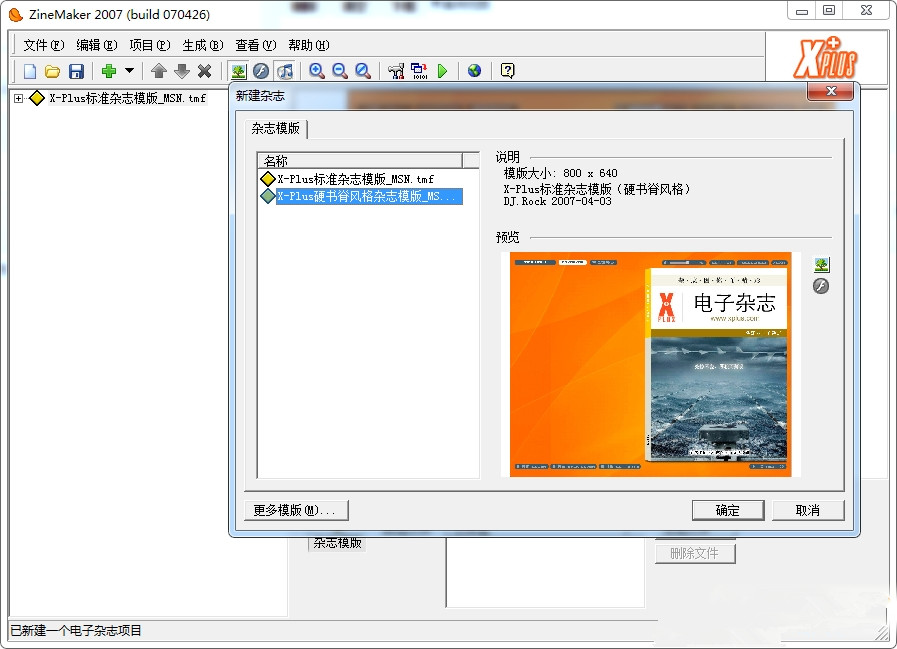Click the 更多模版(M) button
This screenshot has width=897, height=649.
[x=294, y=510]
